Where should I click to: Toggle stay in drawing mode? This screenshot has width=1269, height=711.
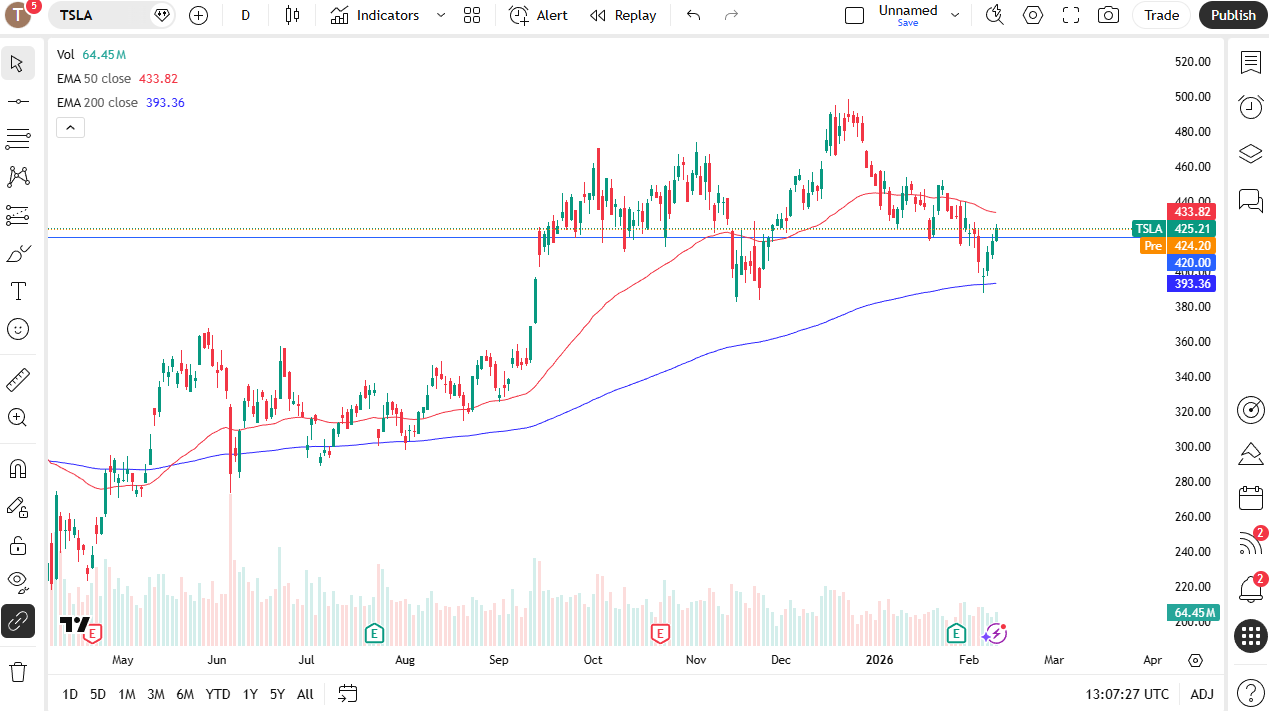(18, 507)
